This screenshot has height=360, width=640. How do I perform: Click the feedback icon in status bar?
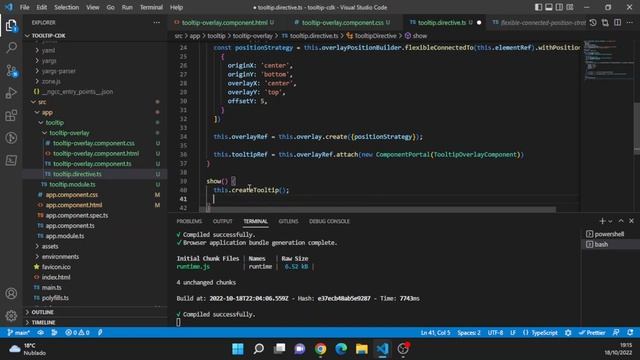pyautogui.click(x=616, y=333)
